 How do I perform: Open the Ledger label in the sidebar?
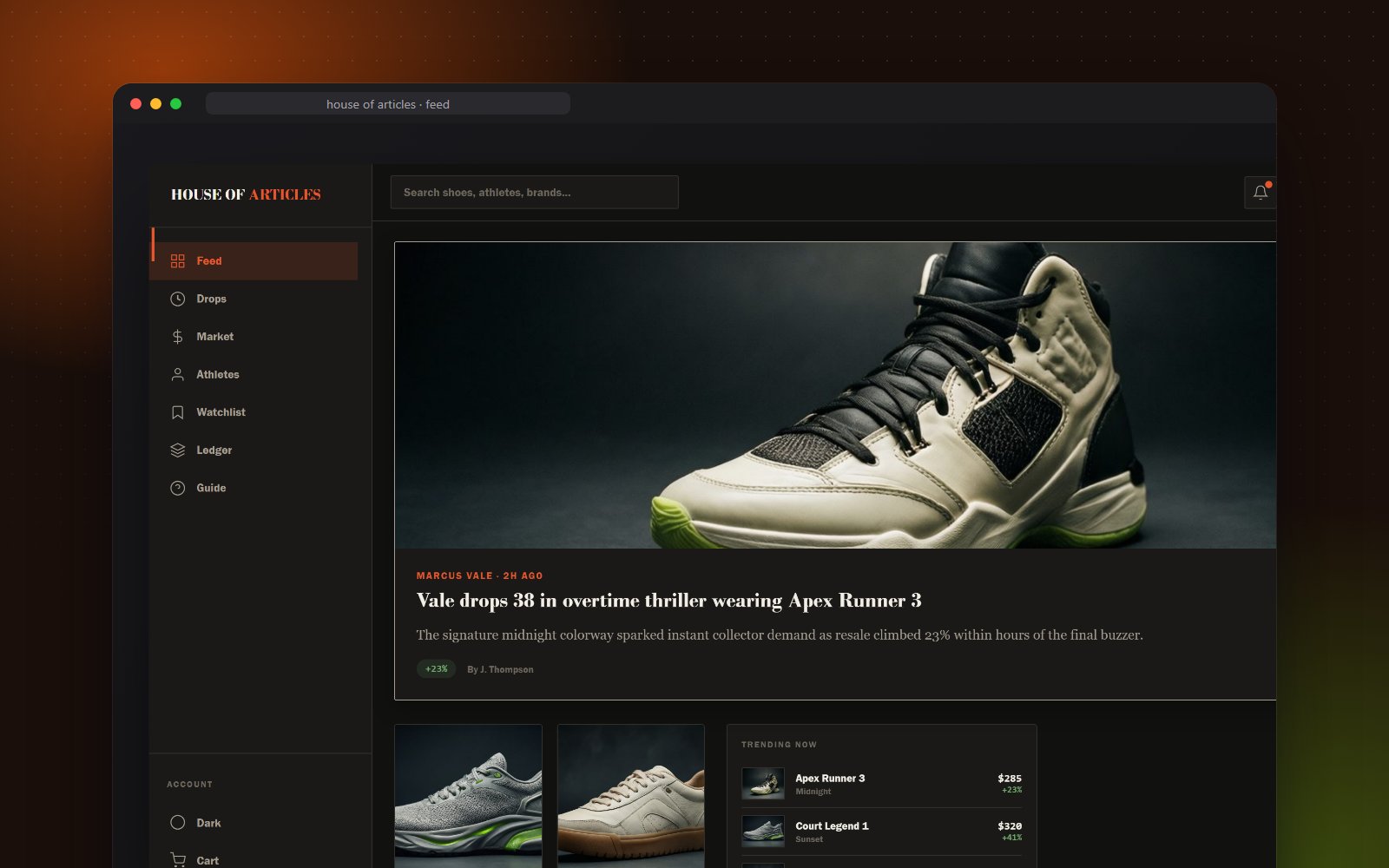tap(214, 450)
